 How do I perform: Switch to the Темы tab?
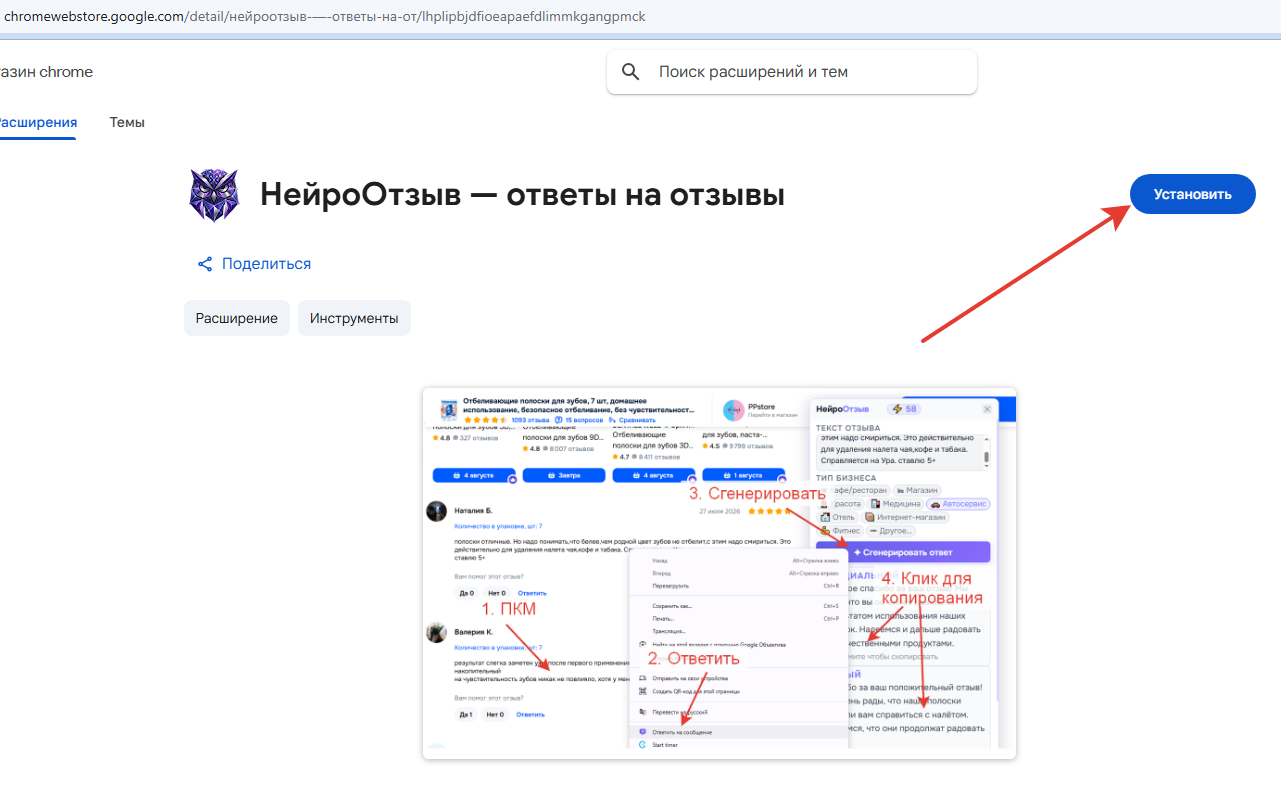tap(127, 122)
